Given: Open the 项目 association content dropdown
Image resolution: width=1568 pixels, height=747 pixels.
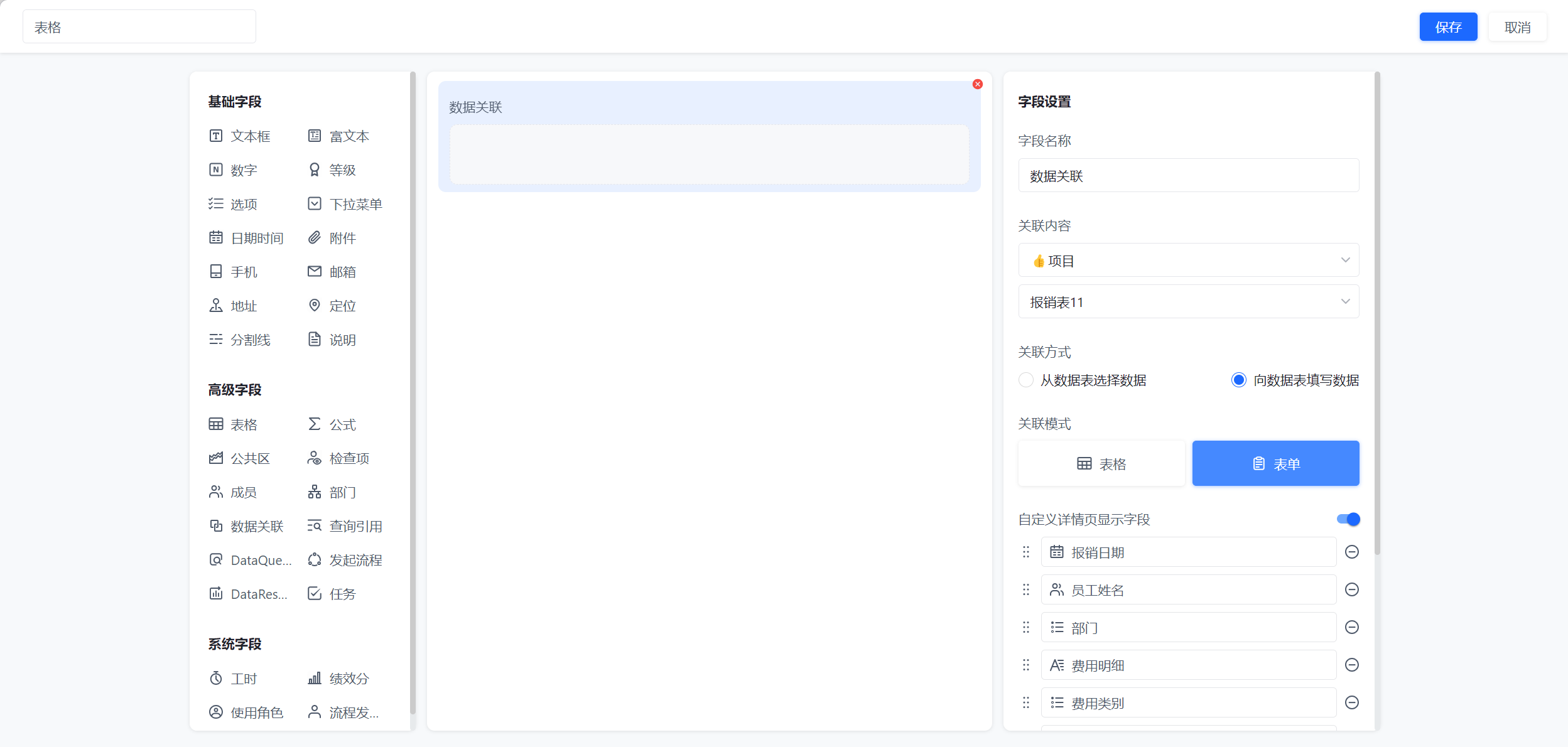Looking at the screenshot, I should tap(1189, 261).
